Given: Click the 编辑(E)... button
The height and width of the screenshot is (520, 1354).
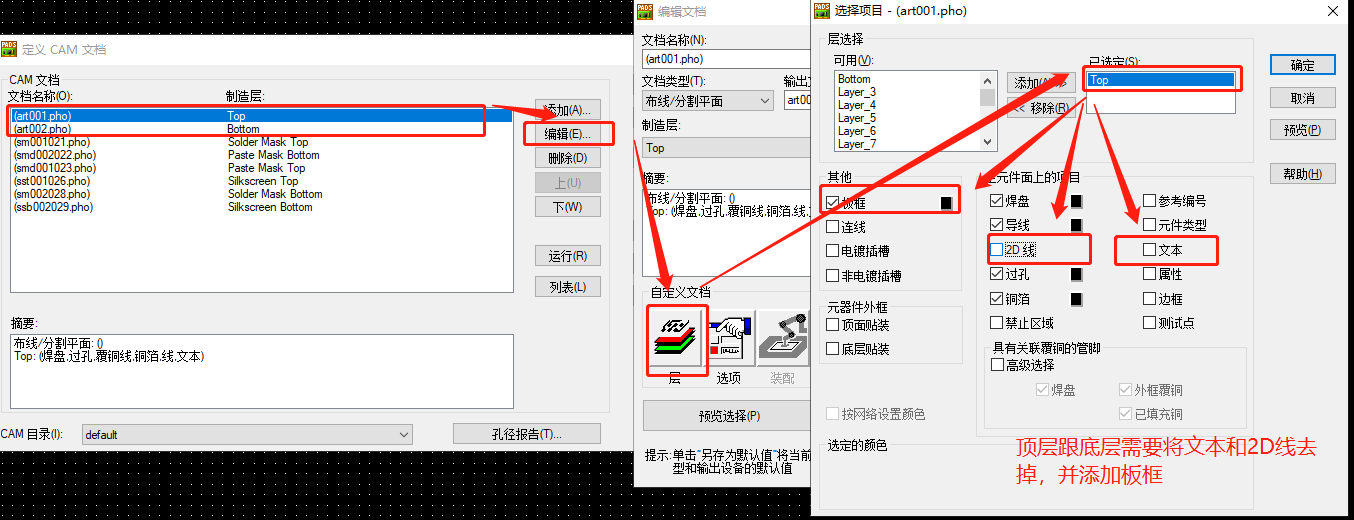Looking at the screenshot, I should pyautogui.click(x=567, y=133).
